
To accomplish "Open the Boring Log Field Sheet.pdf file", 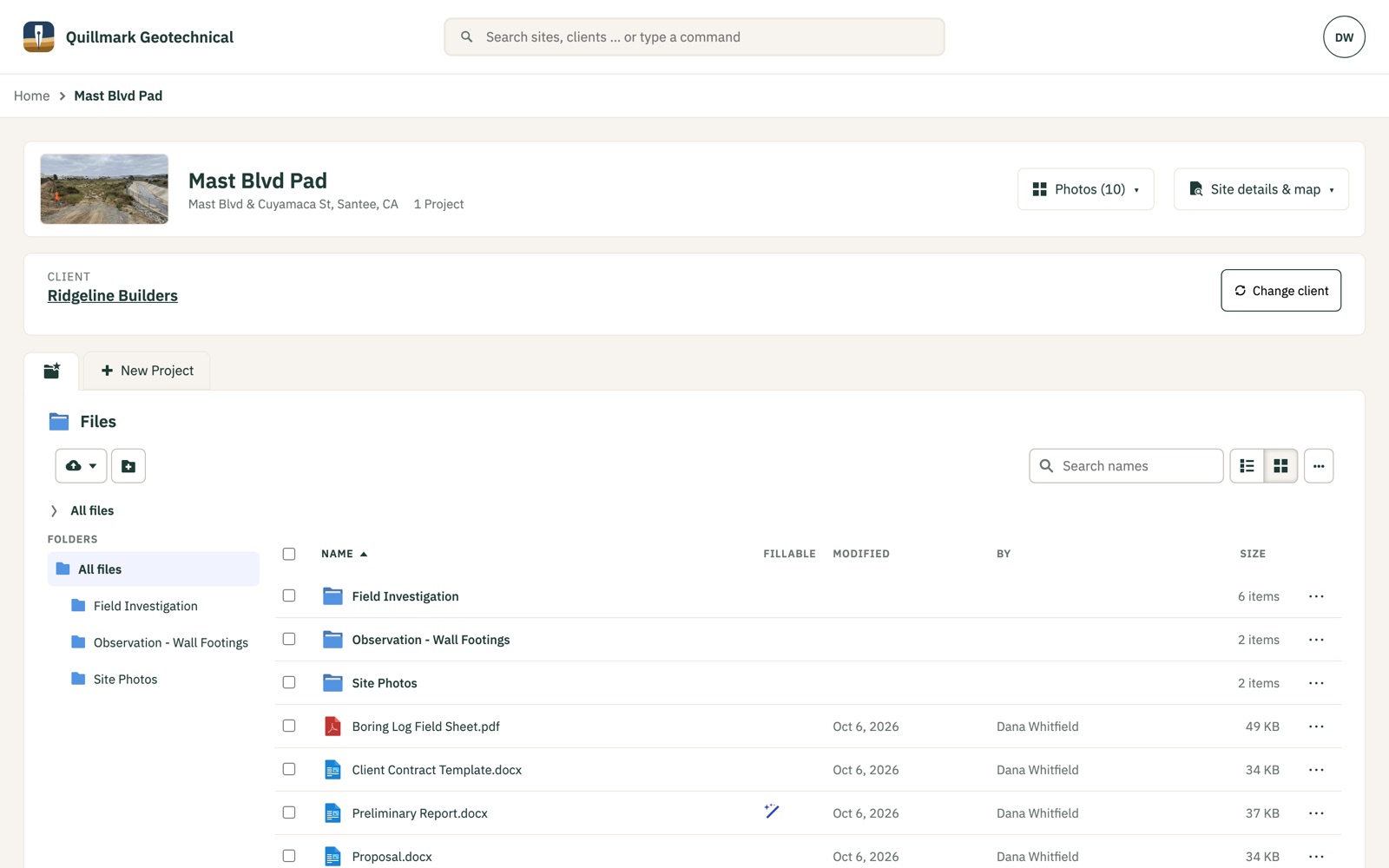I will point(425,727).
